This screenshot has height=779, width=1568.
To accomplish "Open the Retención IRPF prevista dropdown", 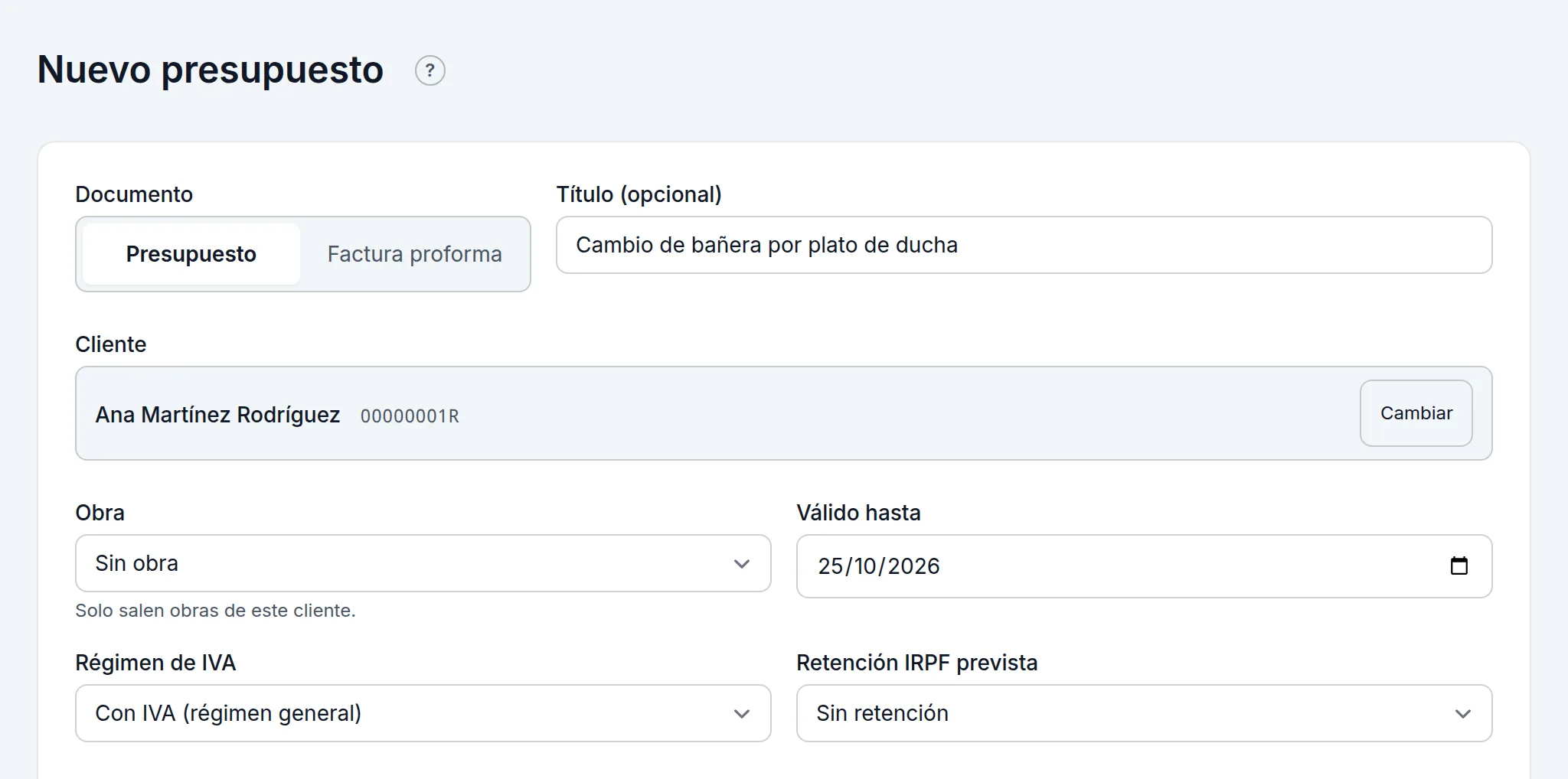I will point(1145,713).
